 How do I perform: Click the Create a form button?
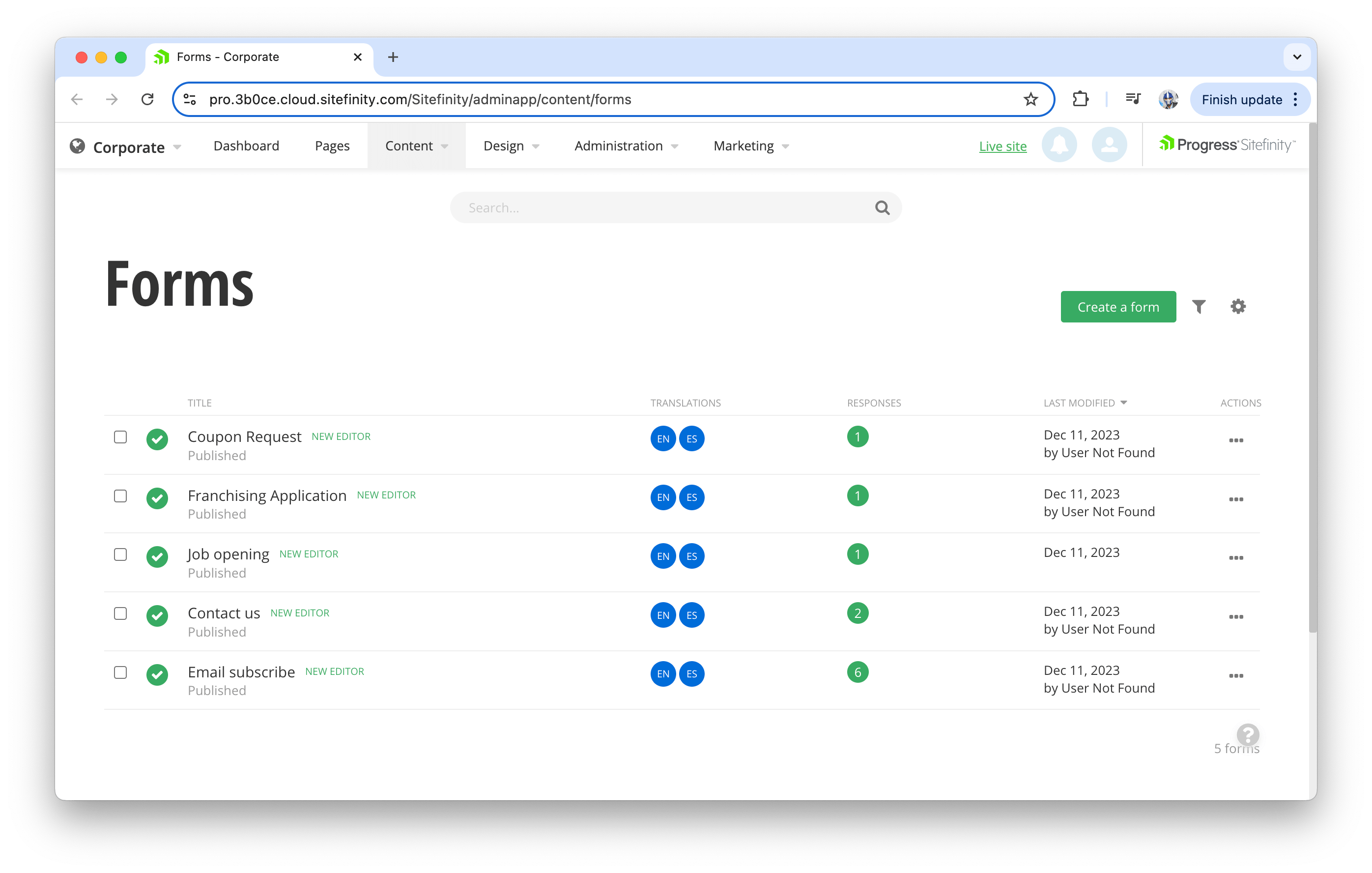pyautogui.click(x=1118, y=307)
